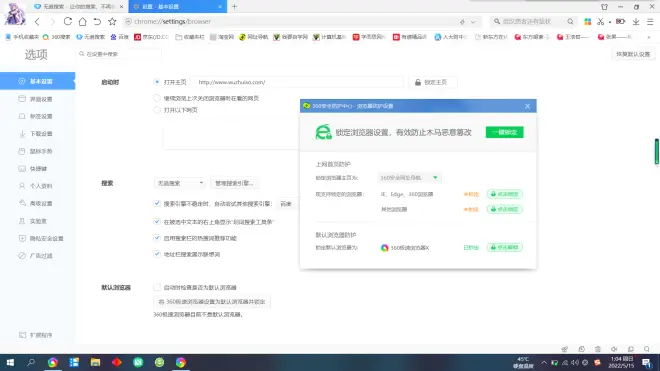Screen dimensions: 660x371
Task: Select the 打开主页 radio button
Action: coord(157,82)
